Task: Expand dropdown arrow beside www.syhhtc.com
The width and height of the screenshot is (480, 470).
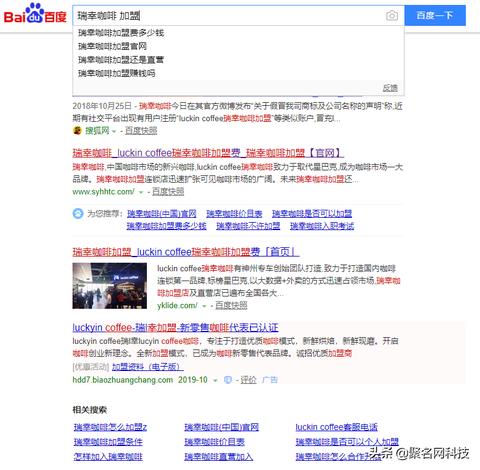Action: pos(141,192)
